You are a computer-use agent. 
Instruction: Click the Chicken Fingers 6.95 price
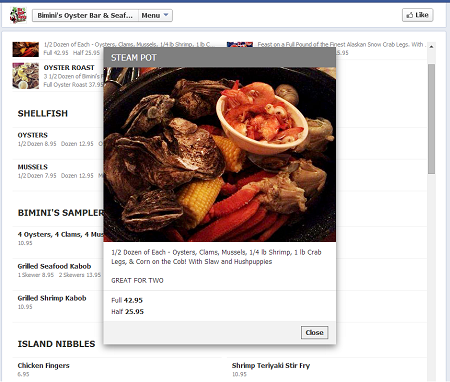(x=23, y=374)
